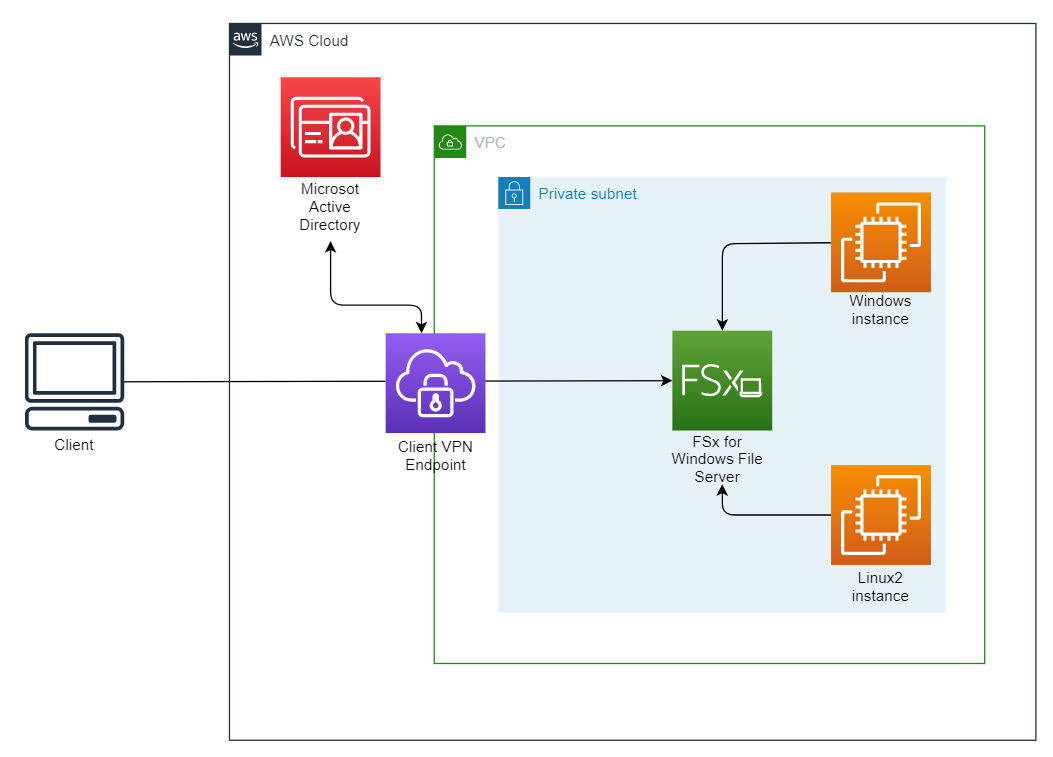Click the 'Windows instance' caption

pos(880,310)
